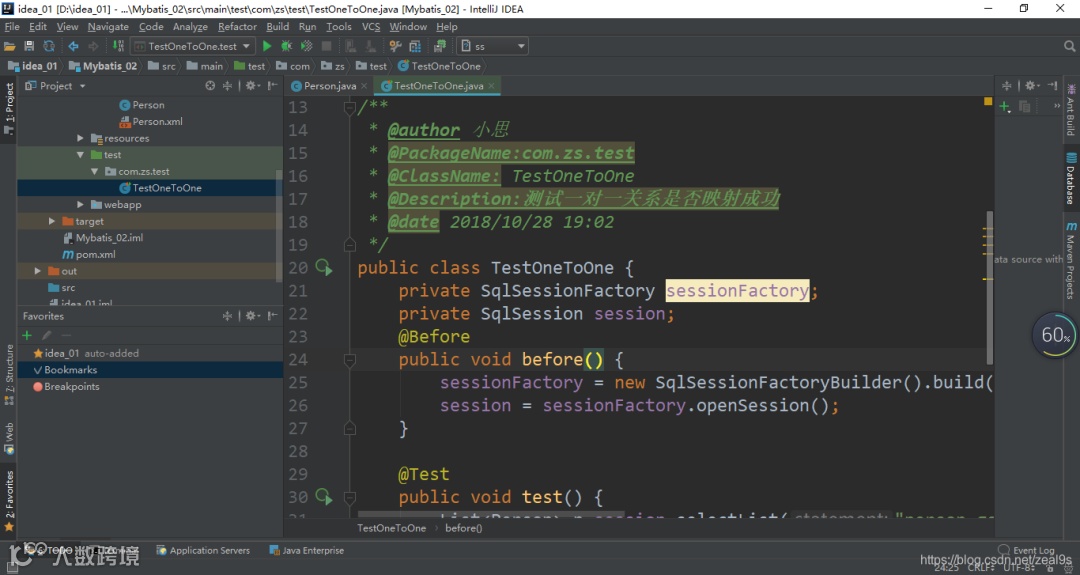The width and height of the screenshot is (1080, 575).
Task: Navigate Back with the blue left arrow
Action: pos(73,46)
